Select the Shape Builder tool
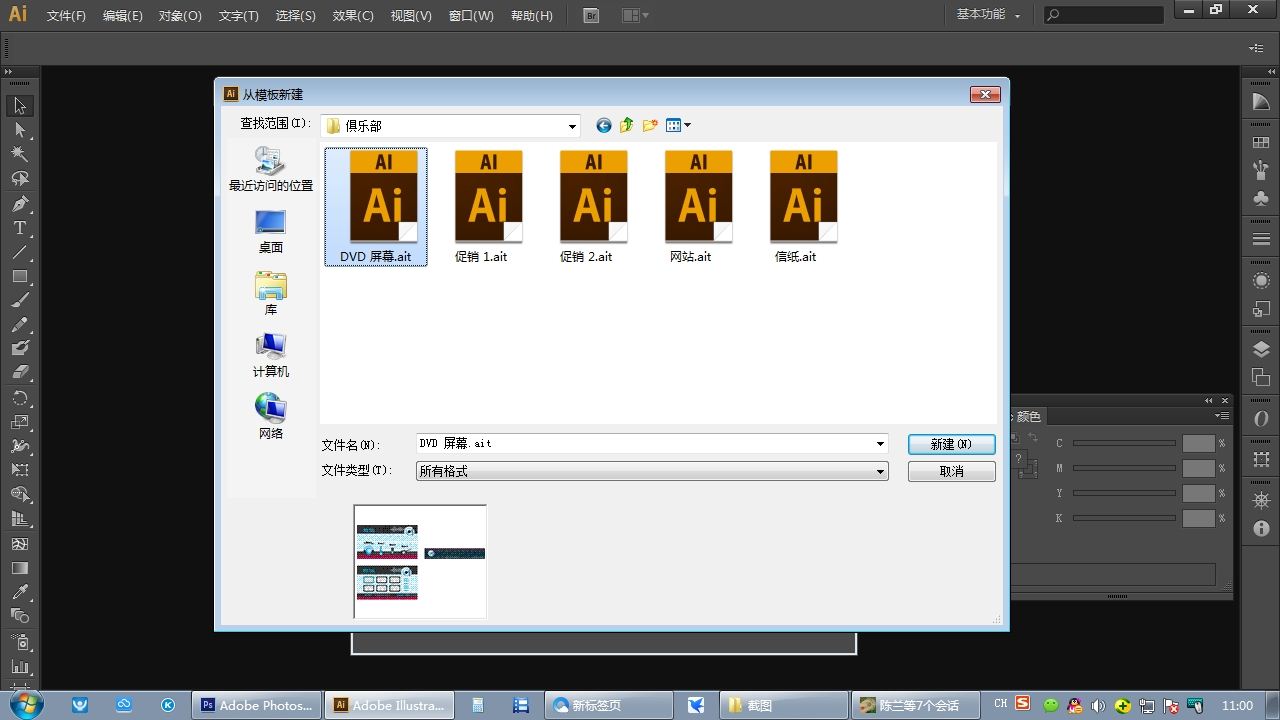Screen dimensions: 1280x720 coord(20,494)
